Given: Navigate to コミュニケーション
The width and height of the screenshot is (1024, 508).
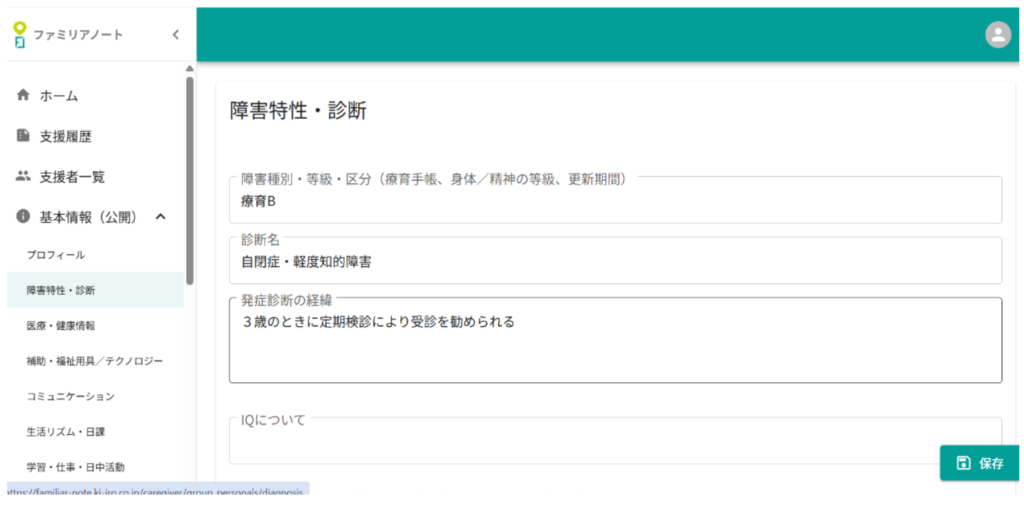Looking at the screenshot, I should [71, 396].
